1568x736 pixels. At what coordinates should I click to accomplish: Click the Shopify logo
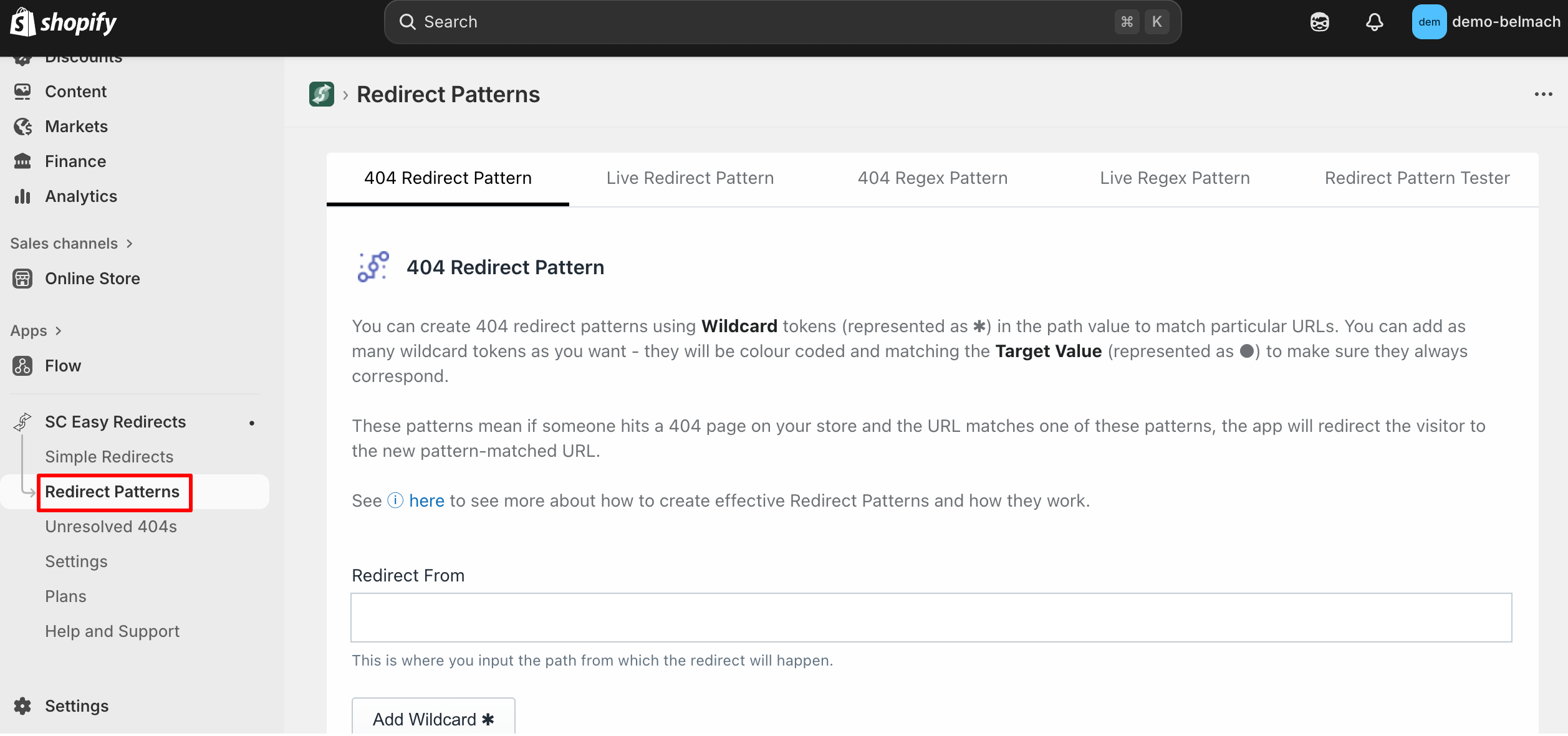(63, 22)
